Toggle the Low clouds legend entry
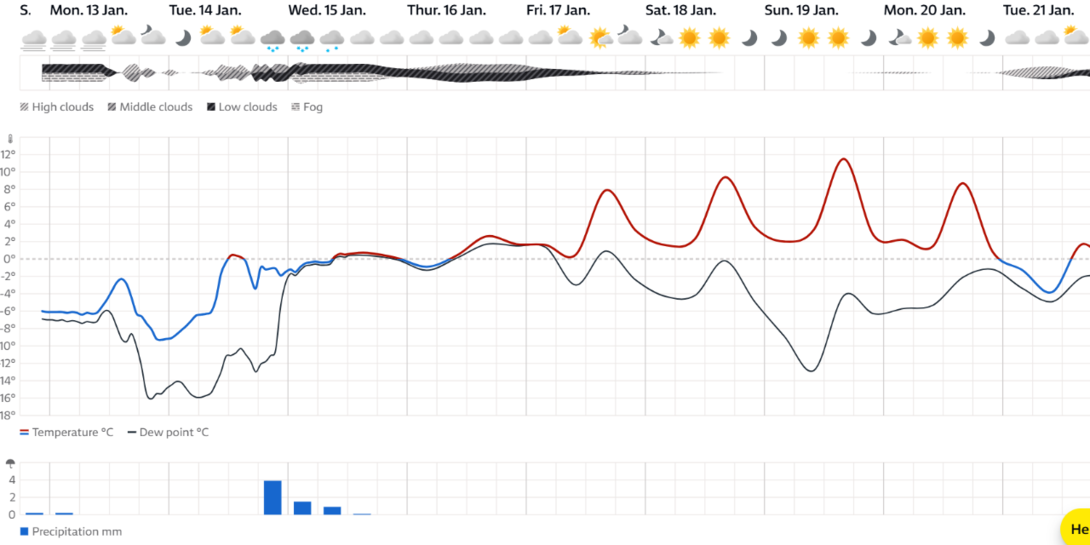1090x545 pixels. [242, 107]
